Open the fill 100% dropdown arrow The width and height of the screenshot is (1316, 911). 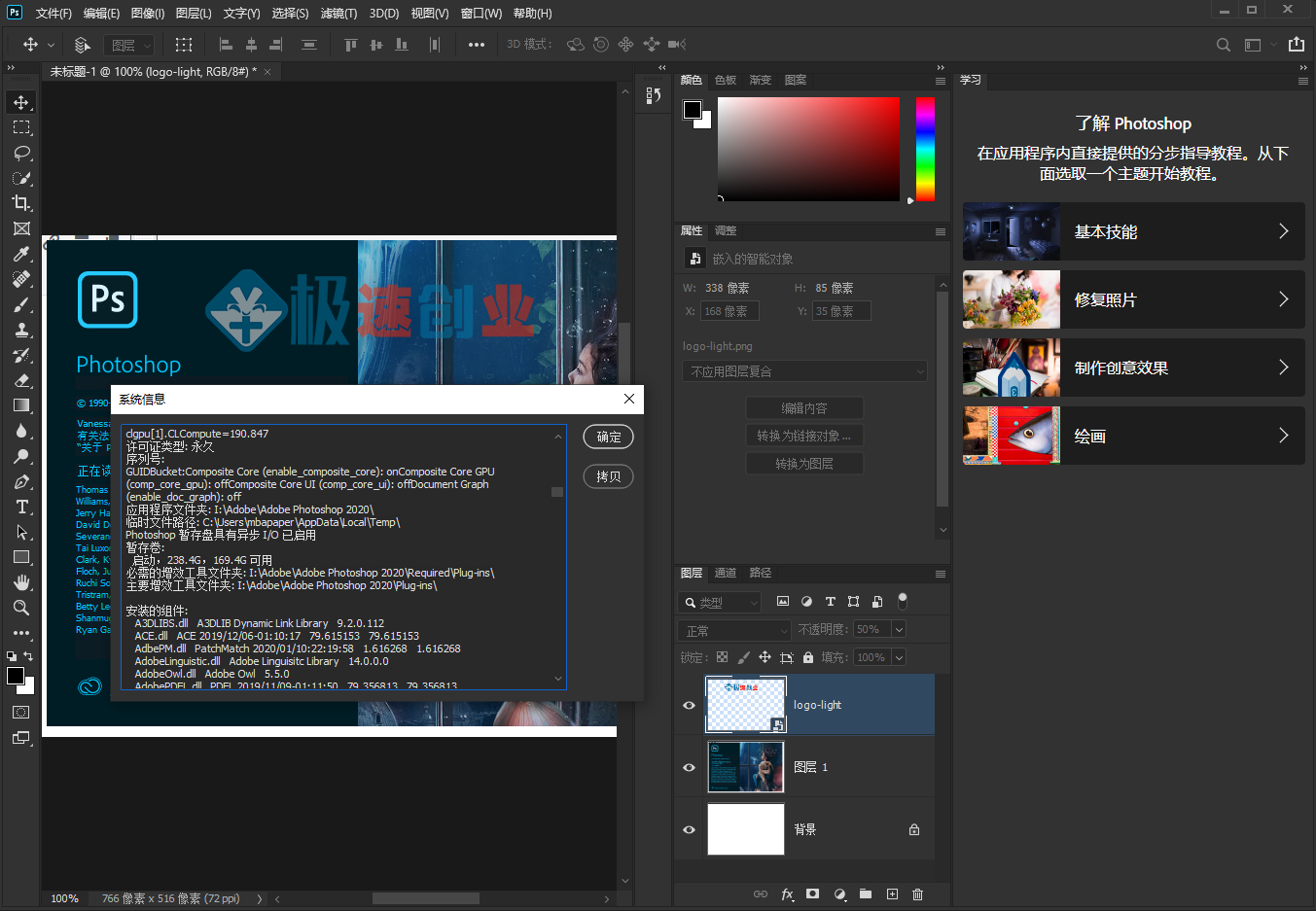(899, 657)
